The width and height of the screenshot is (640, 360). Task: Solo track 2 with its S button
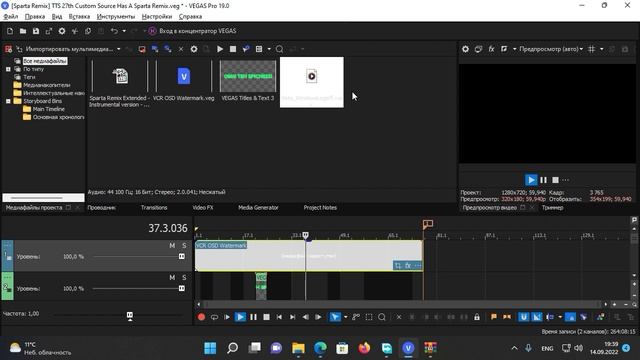(184, 278)
